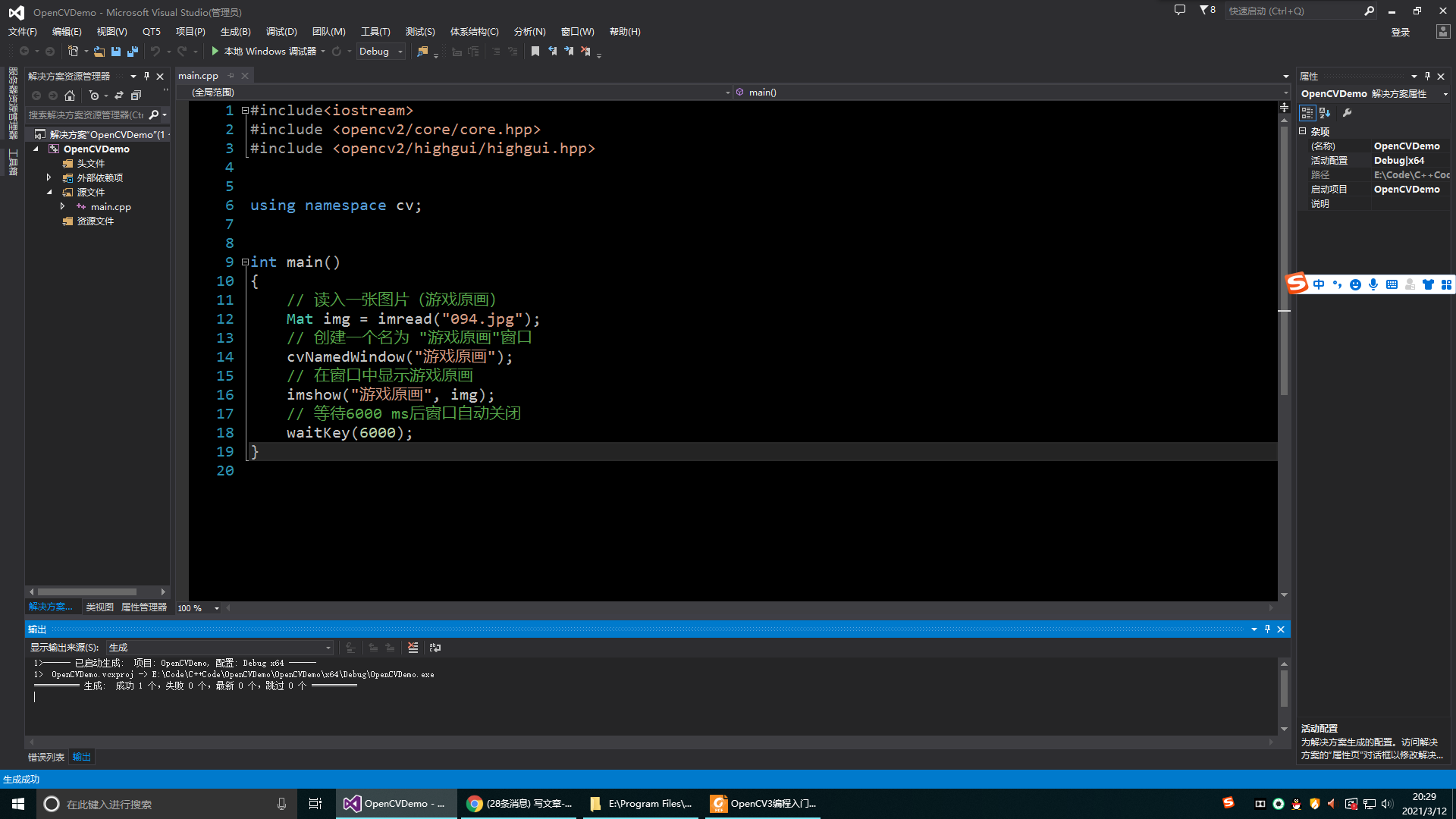Clear all output with the red-X icon
Screen dimensions: 1456x819
(413, 648)
